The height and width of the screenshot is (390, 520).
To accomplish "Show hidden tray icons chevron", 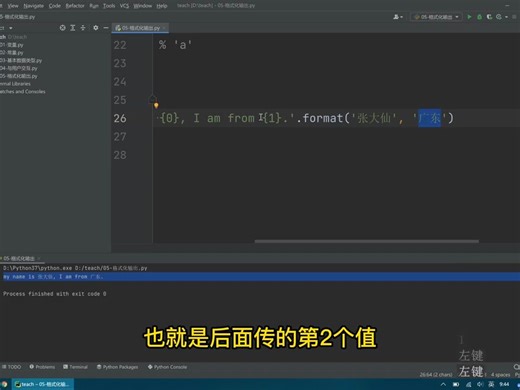I will coord(443,384).
